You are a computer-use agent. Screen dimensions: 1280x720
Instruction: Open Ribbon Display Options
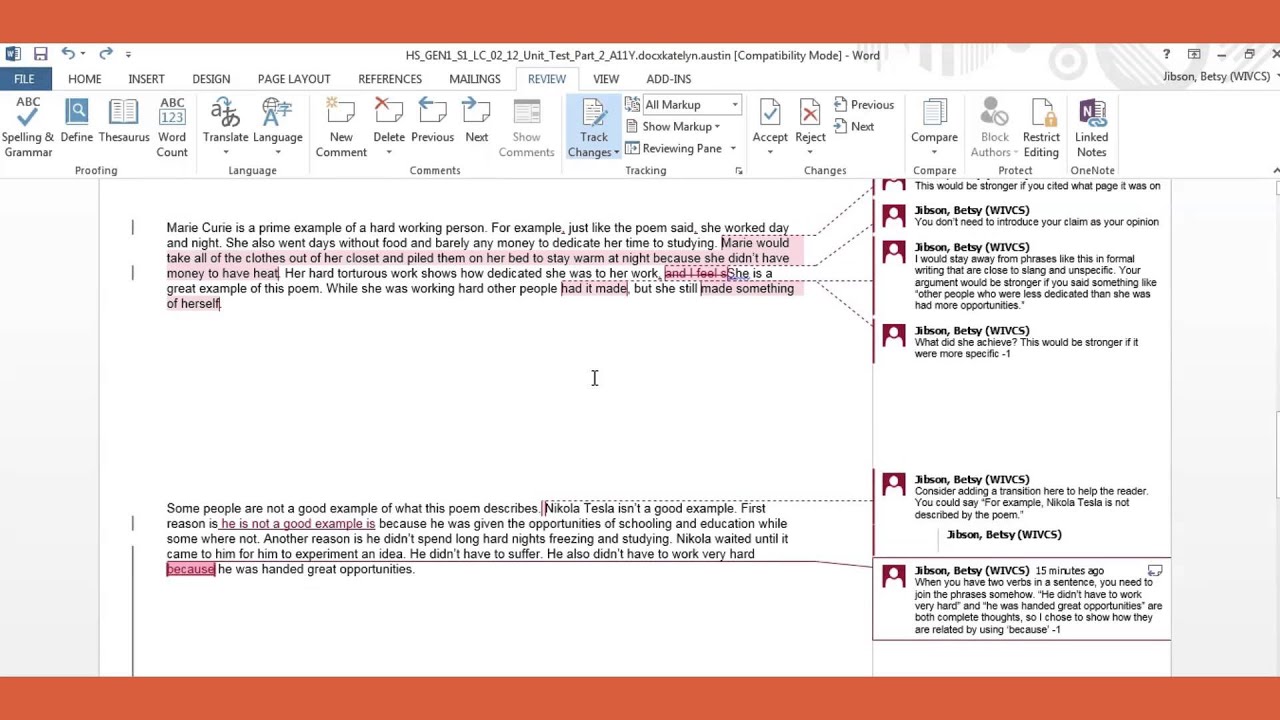1194,54
